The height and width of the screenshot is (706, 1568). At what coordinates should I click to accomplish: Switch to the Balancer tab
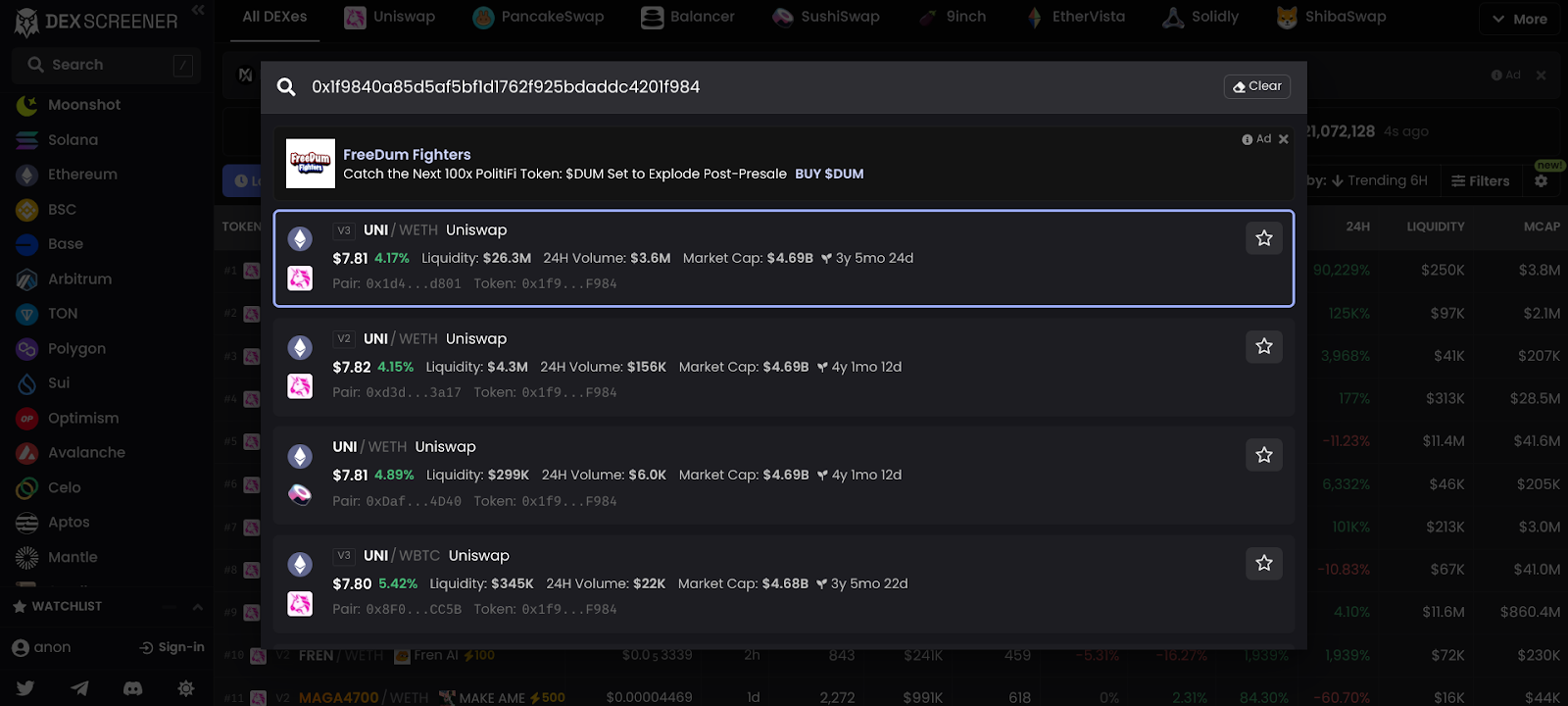688,18
